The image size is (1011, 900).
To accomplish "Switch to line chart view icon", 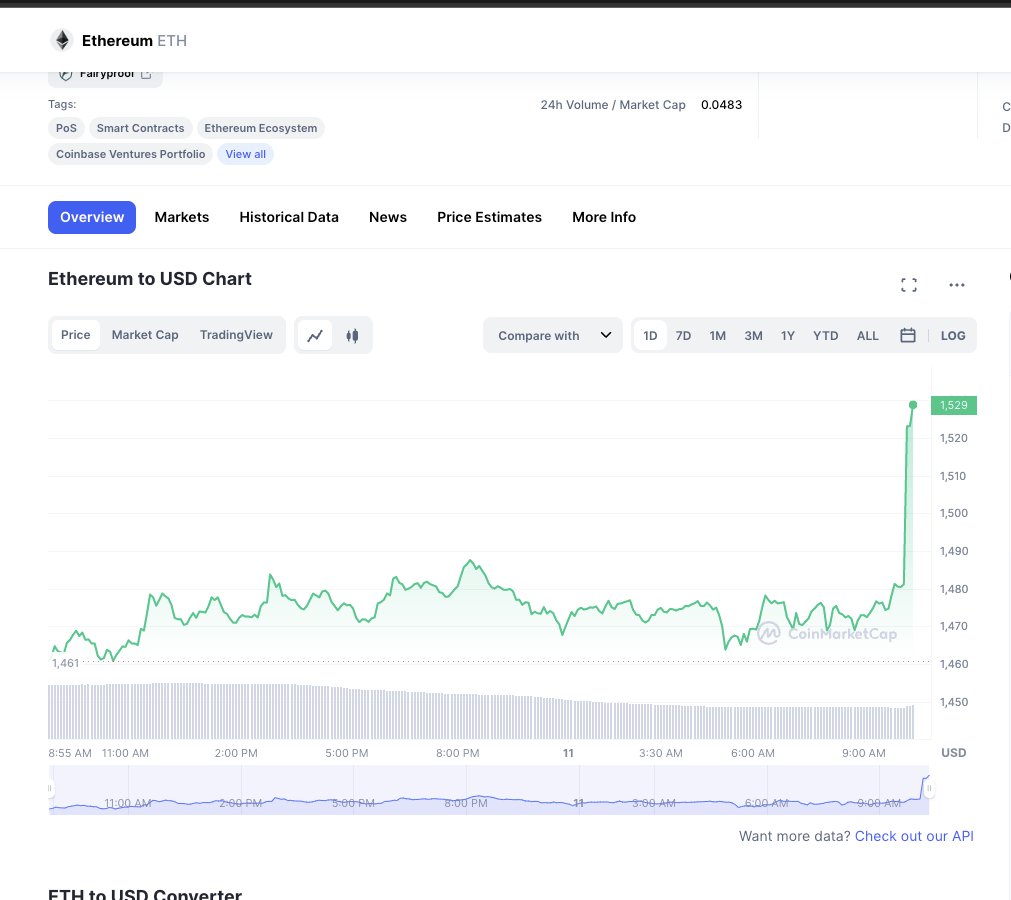I will coord(315,335).
